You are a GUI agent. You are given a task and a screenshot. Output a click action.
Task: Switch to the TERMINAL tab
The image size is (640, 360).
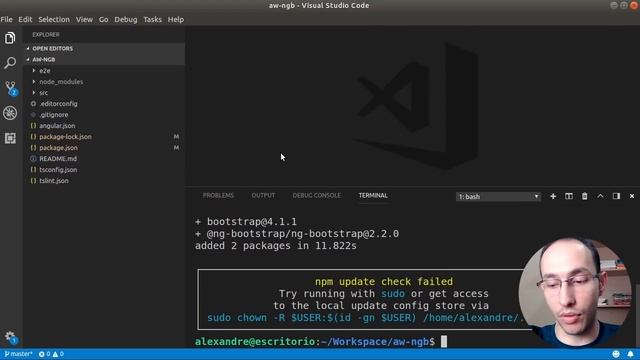(373, 196)
